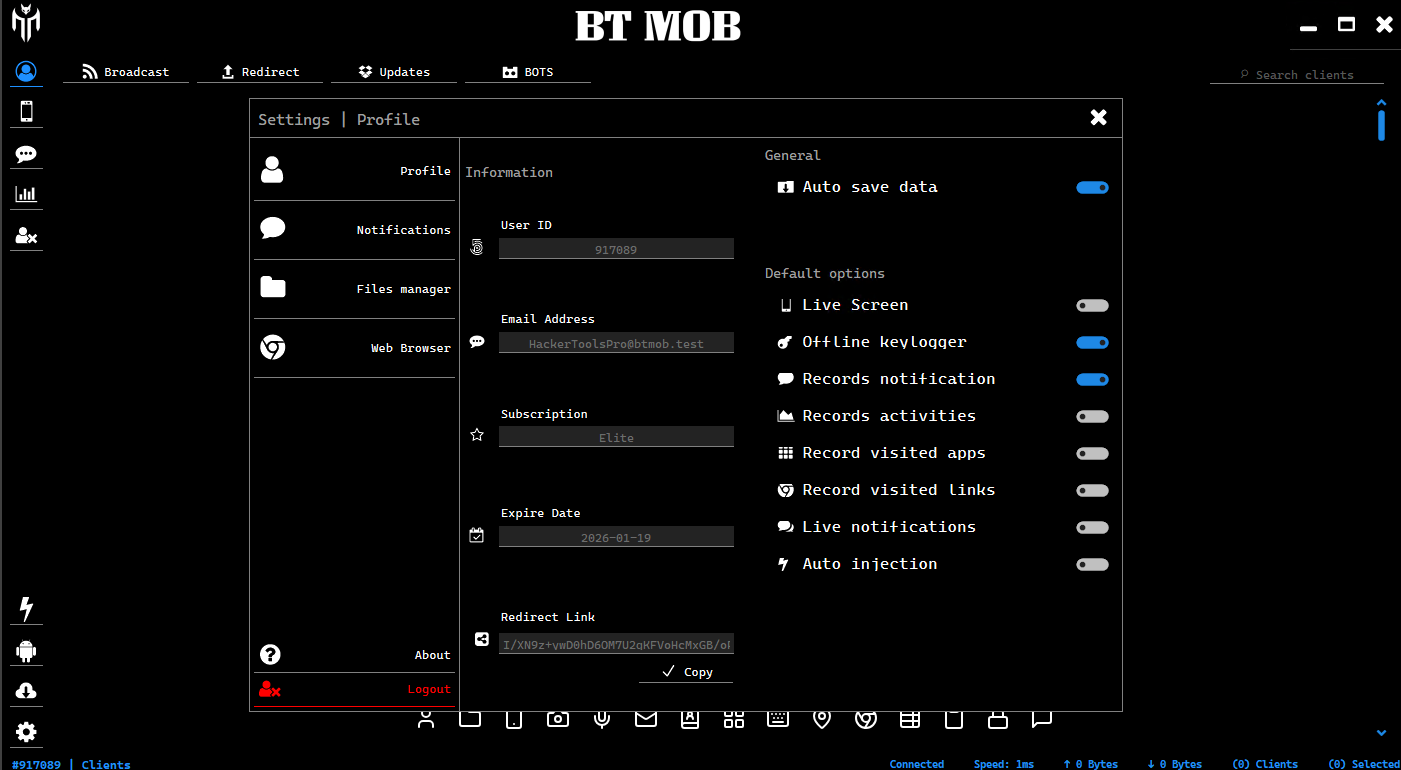Click the keyboard icon in the bottom toolbar
Screen dimensions: 1401x770
point(778,718)
